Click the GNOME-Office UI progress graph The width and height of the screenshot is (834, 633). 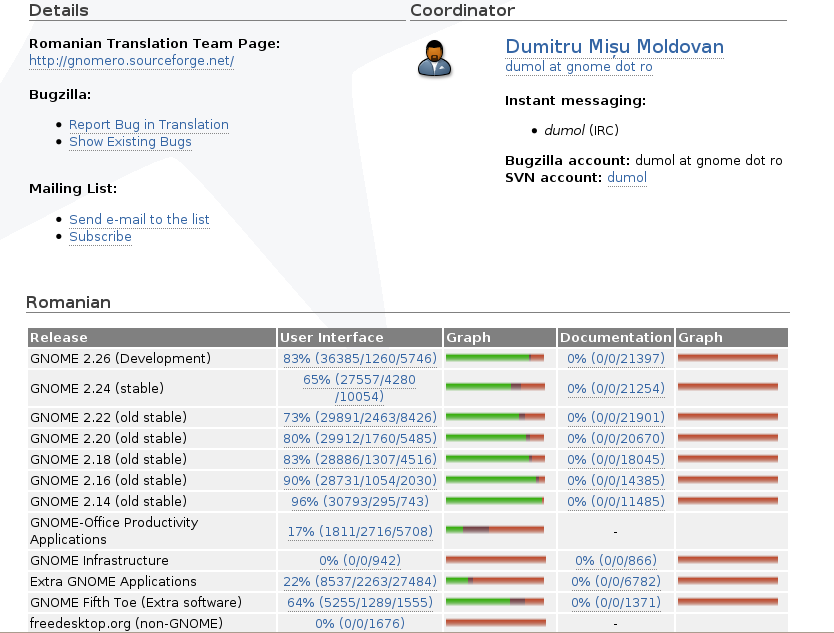coord(495,530)
